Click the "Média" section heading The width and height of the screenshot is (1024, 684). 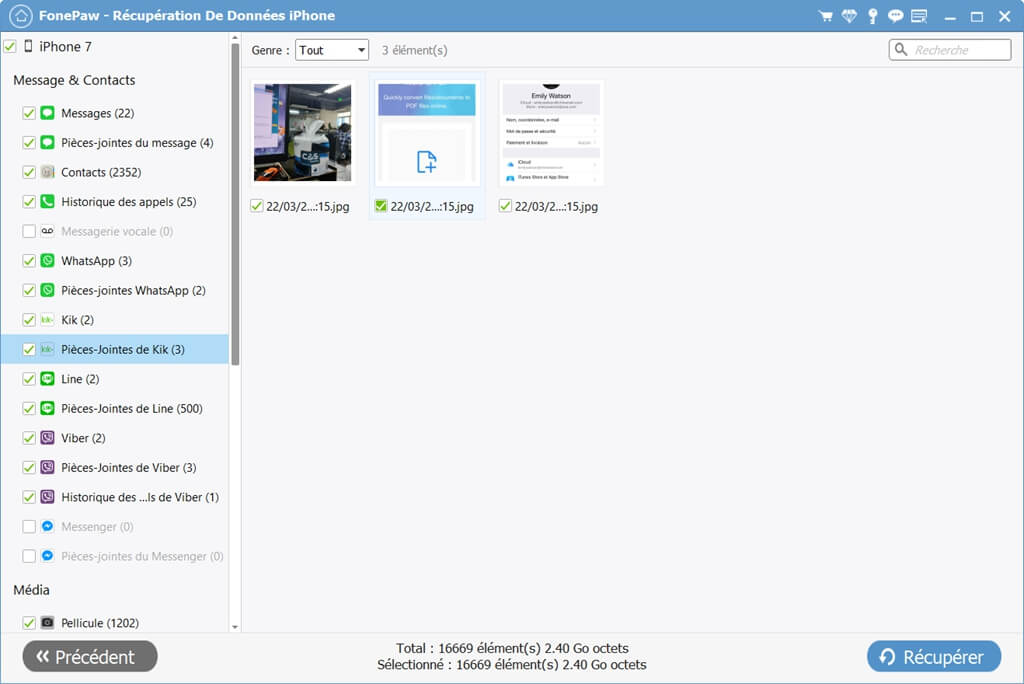31,590
